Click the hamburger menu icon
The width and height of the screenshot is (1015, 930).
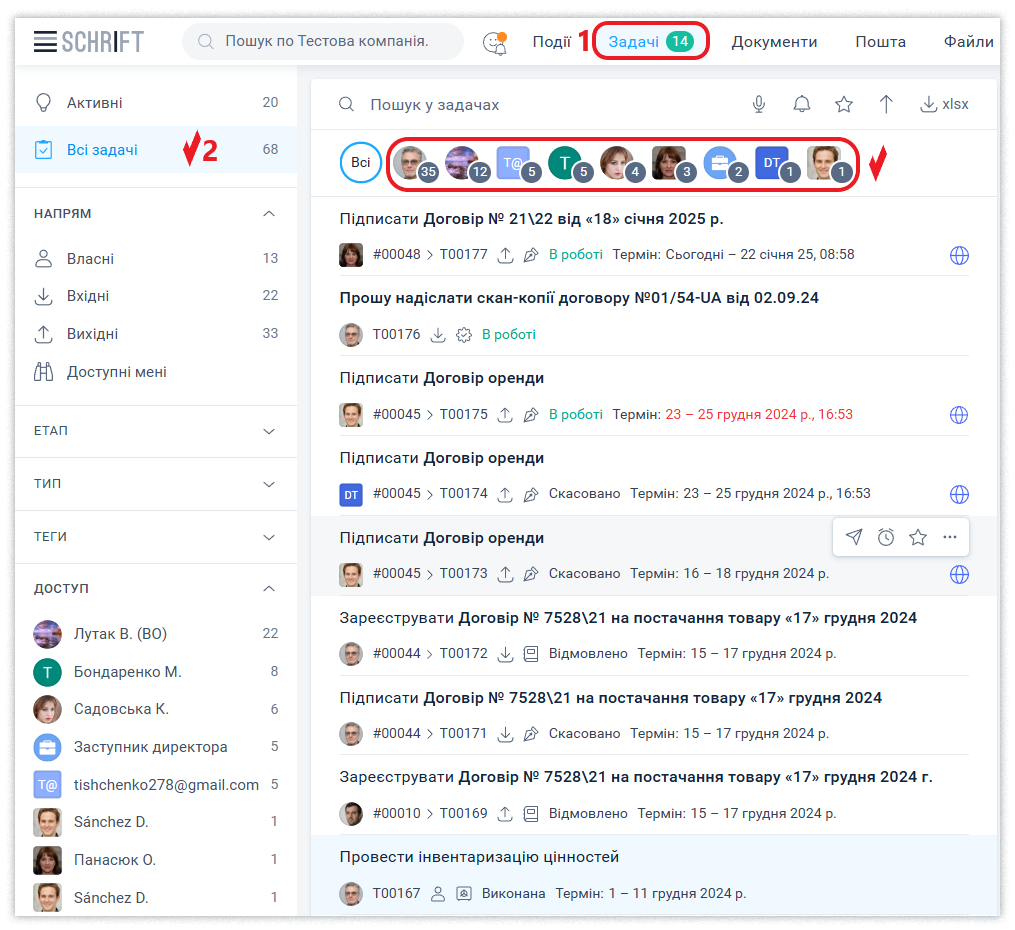click(x=44, y=42)
